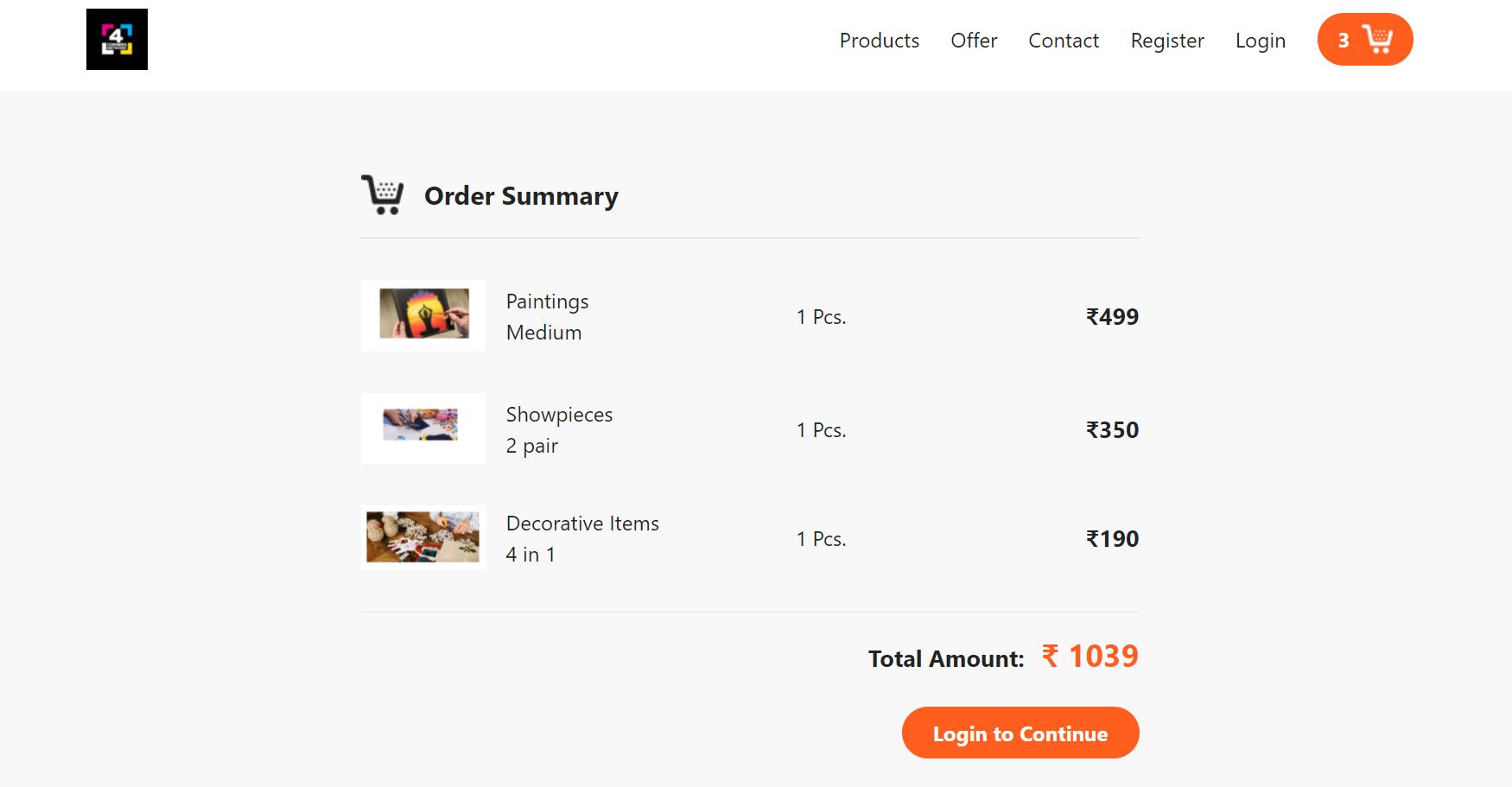Select the Paintings item name
The height and width of the screenshot is (787, 1512).
(x=547, y=301)
